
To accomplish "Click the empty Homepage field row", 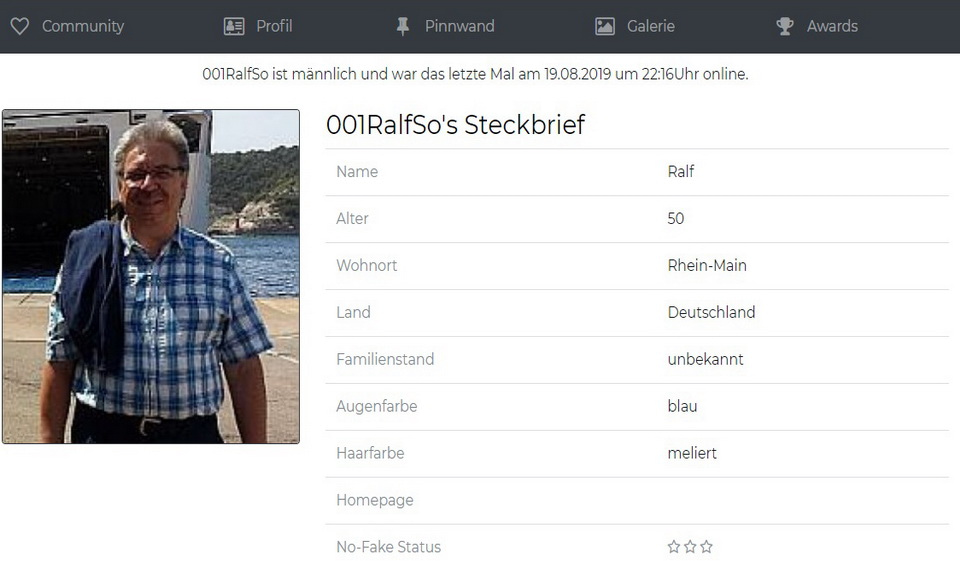I will click(x=637, y=500).
